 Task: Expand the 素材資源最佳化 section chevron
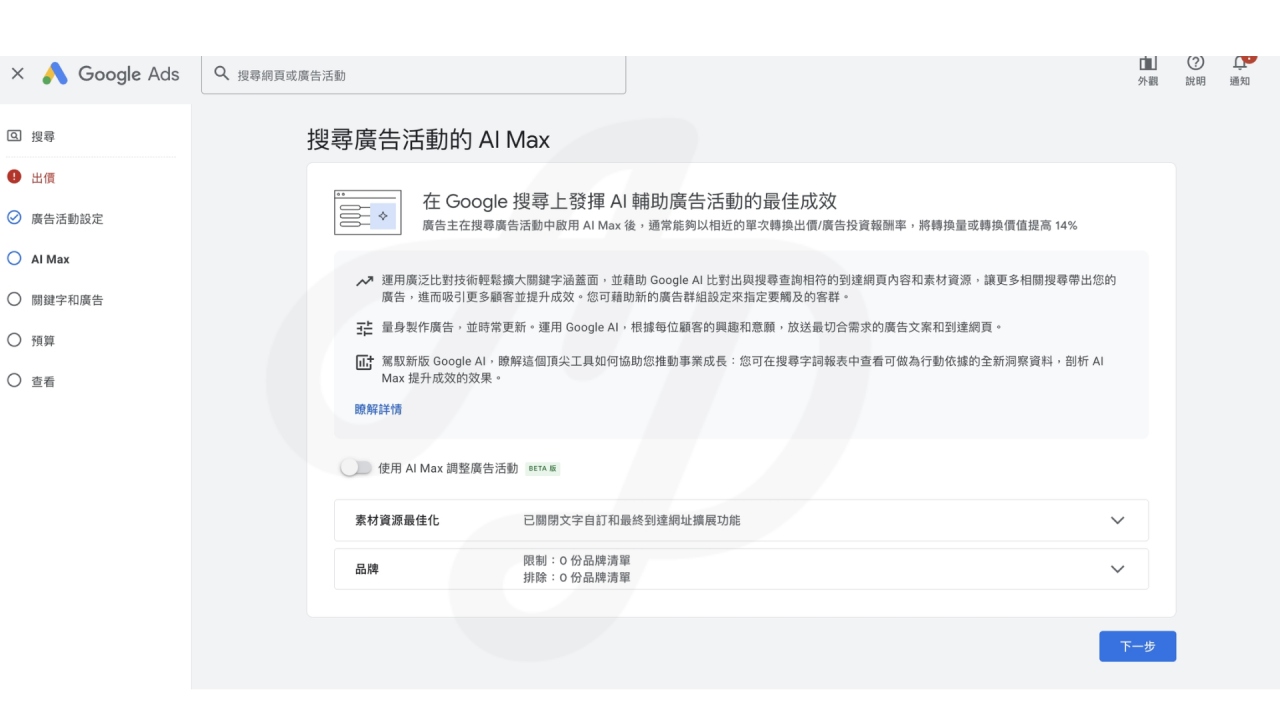click(x=1118, y=520)
